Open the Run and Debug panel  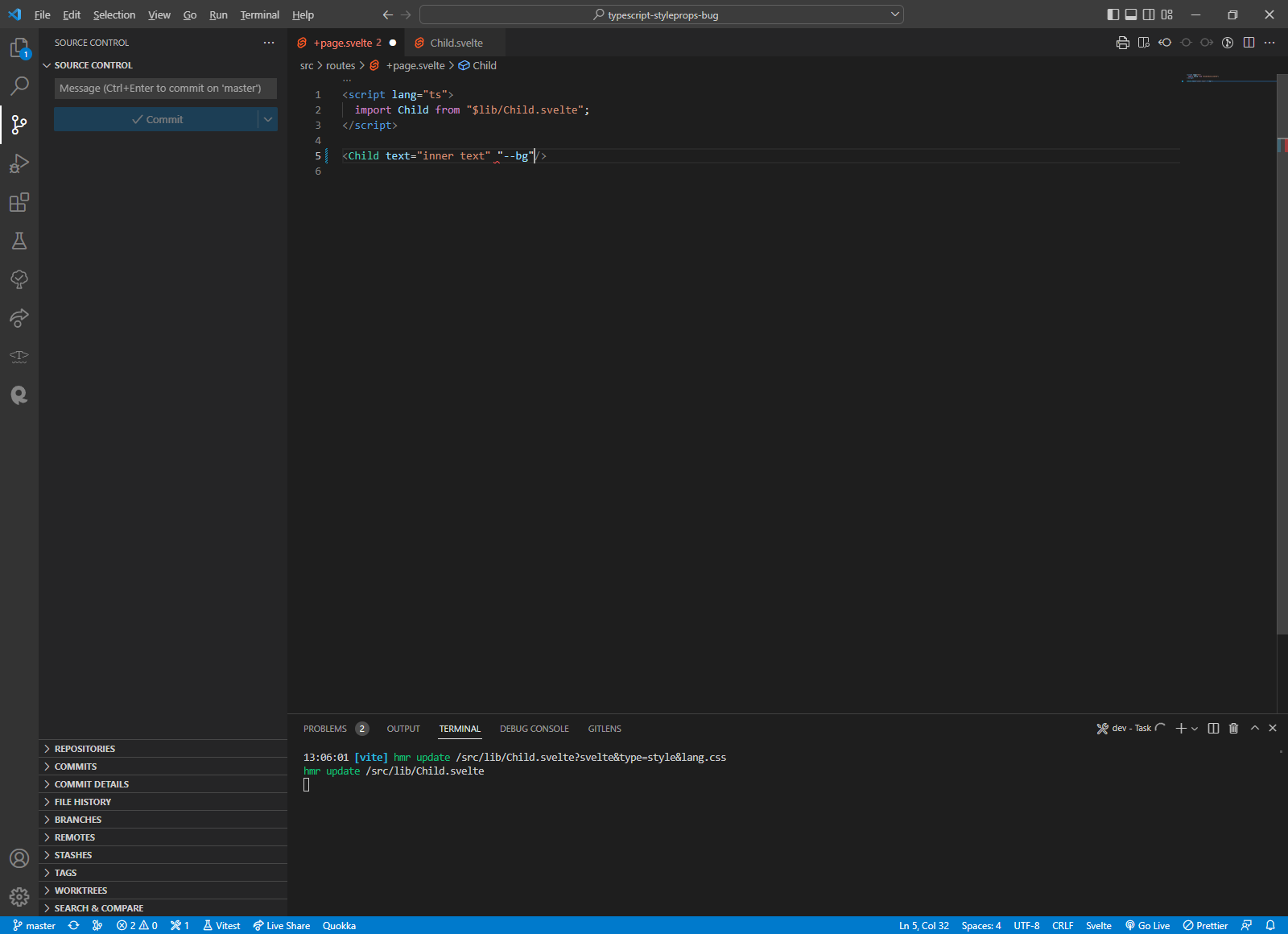pyautogui.click(x=19, y=163)
